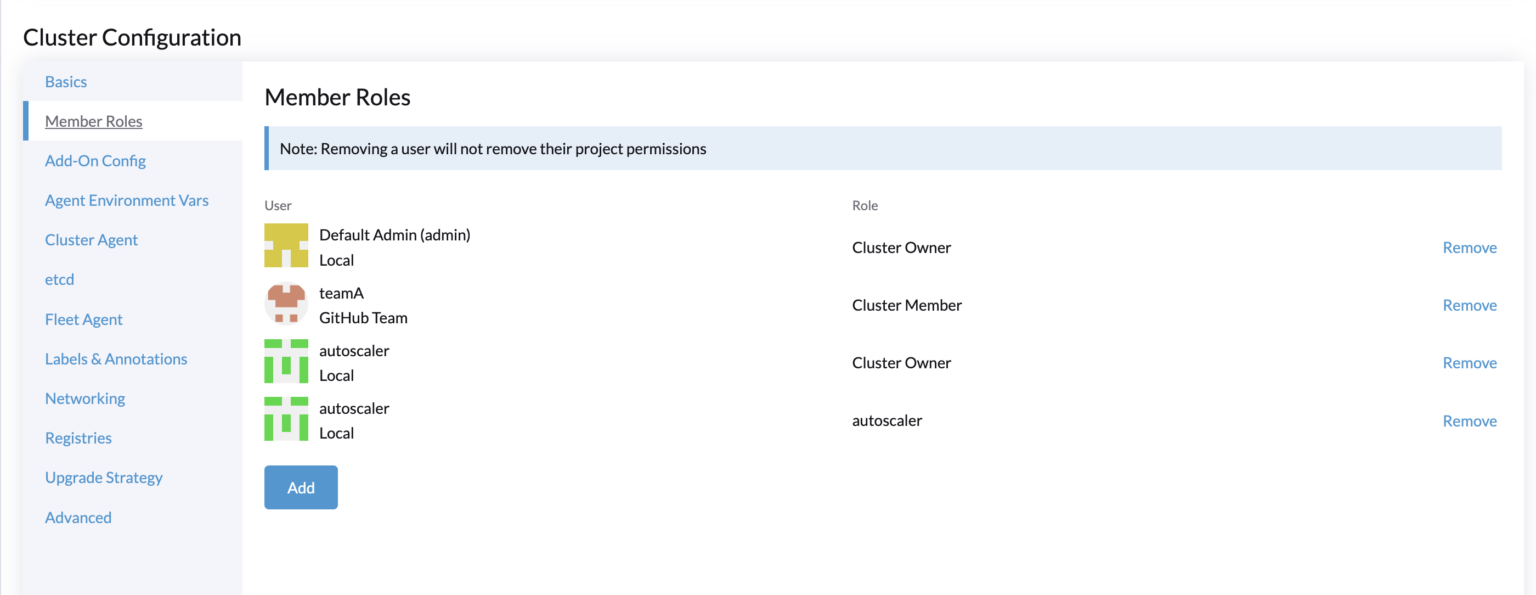Open the Agent Environment Vars section

click(x=127, y=200)
